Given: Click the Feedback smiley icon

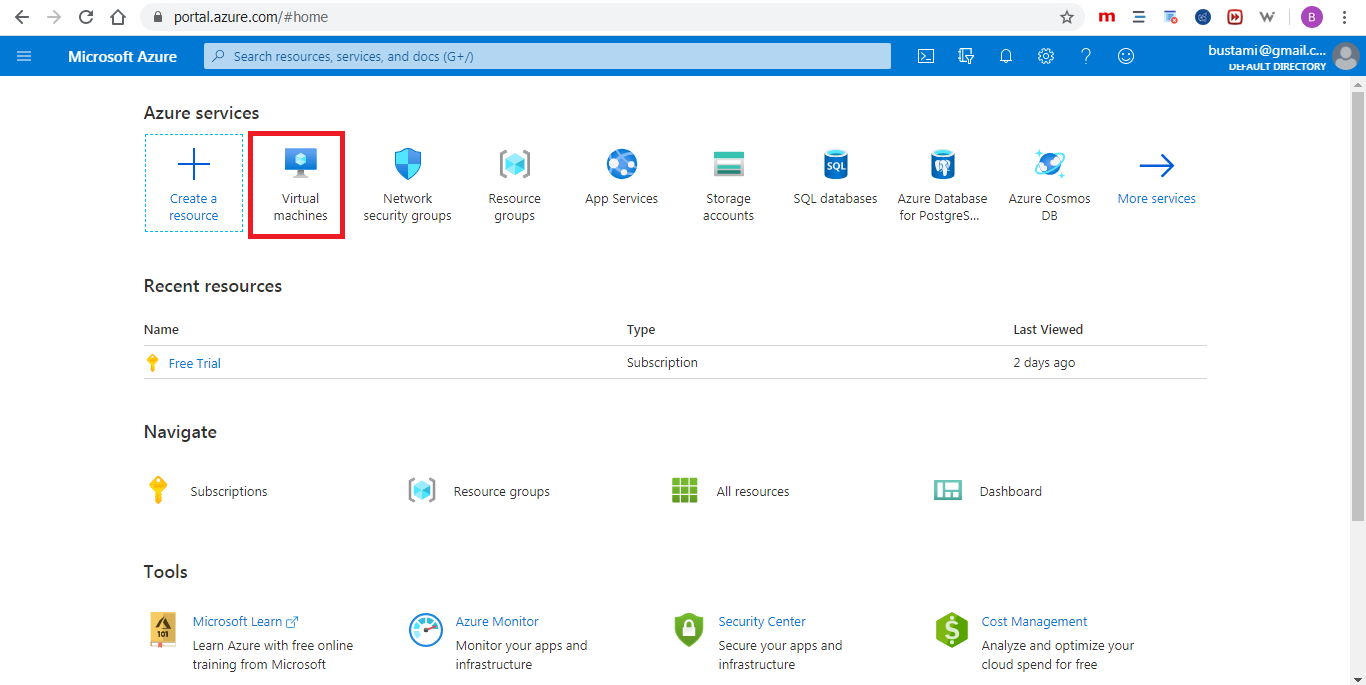Looking at the screenshot, I should pos(1126,56).
